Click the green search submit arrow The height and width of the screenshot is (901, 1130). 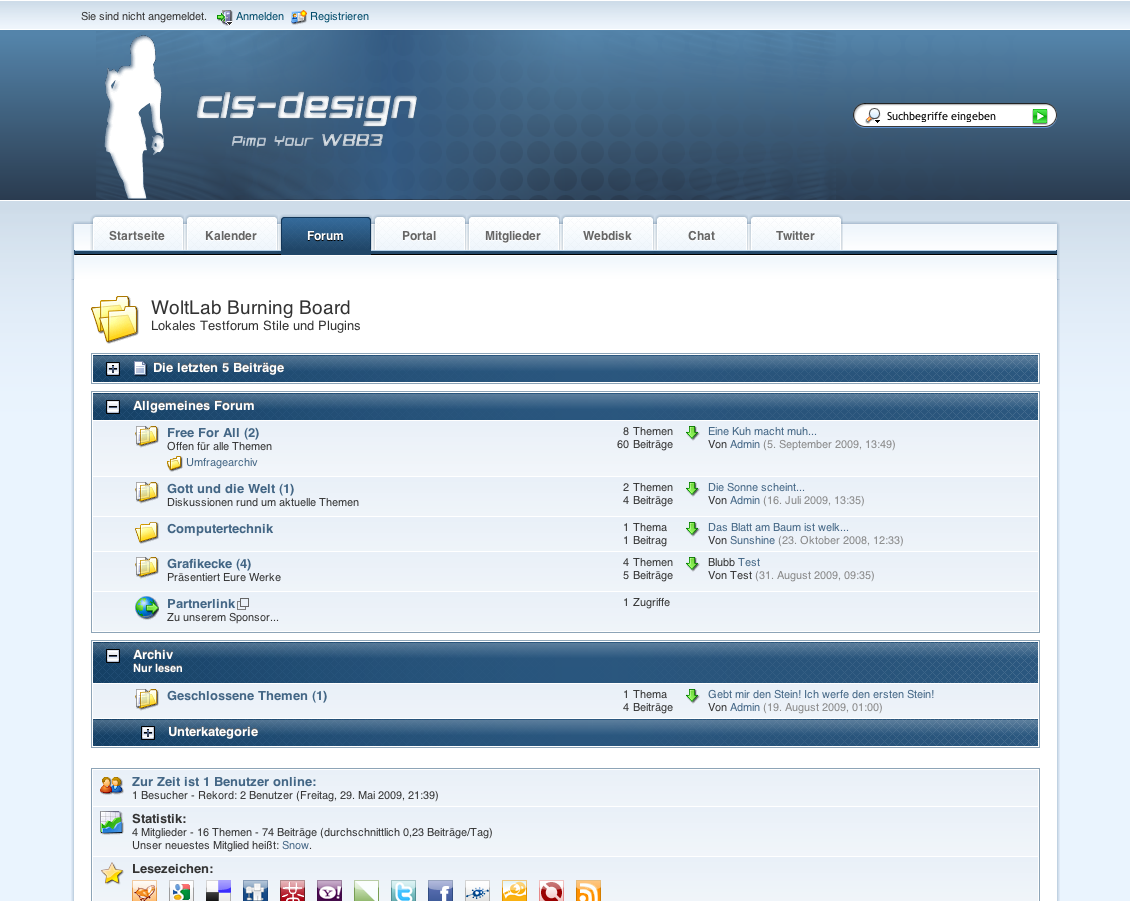pyautogui.click(x=1040, y=116)
